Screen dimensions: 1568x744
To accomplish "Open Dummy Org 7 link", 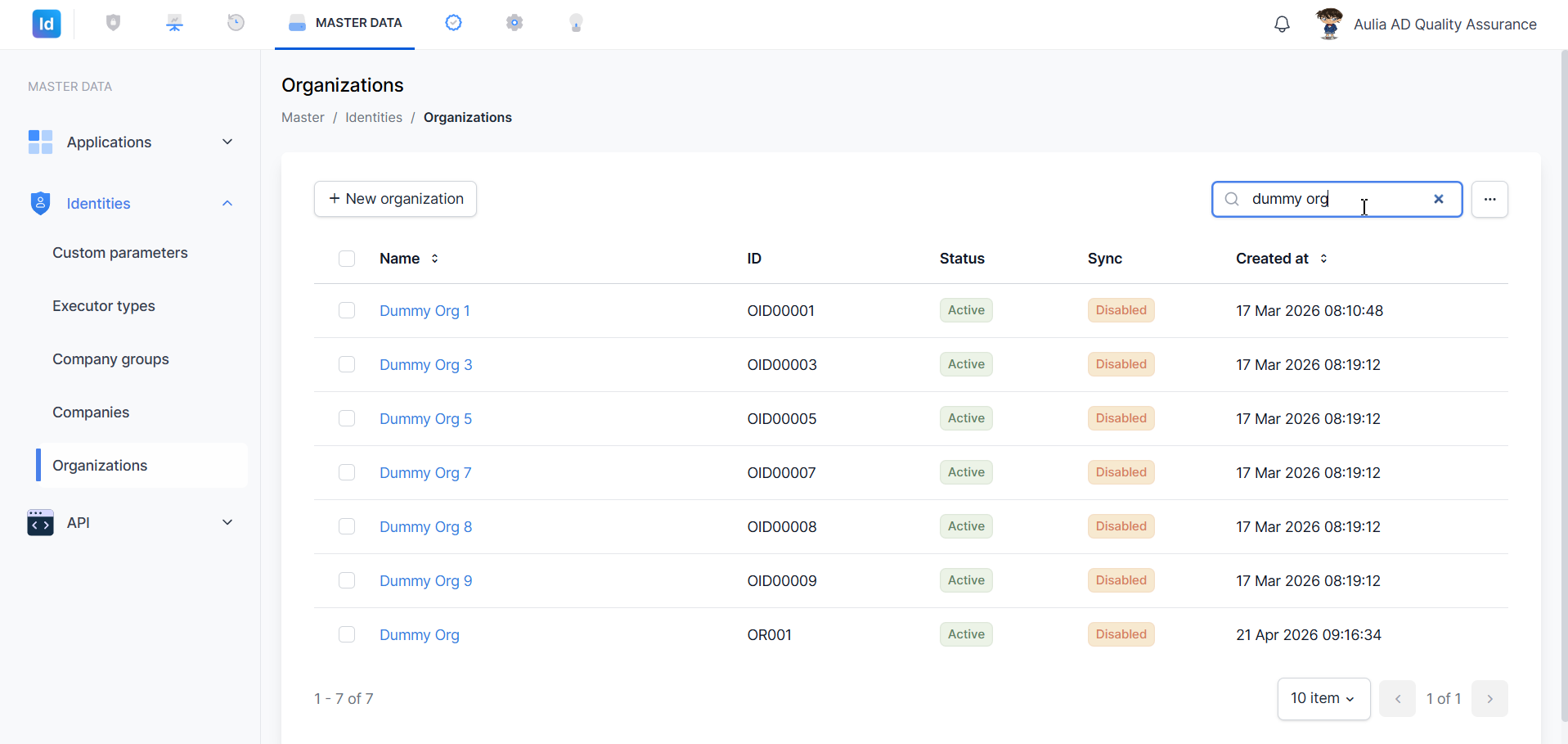I will pos(425,473).
